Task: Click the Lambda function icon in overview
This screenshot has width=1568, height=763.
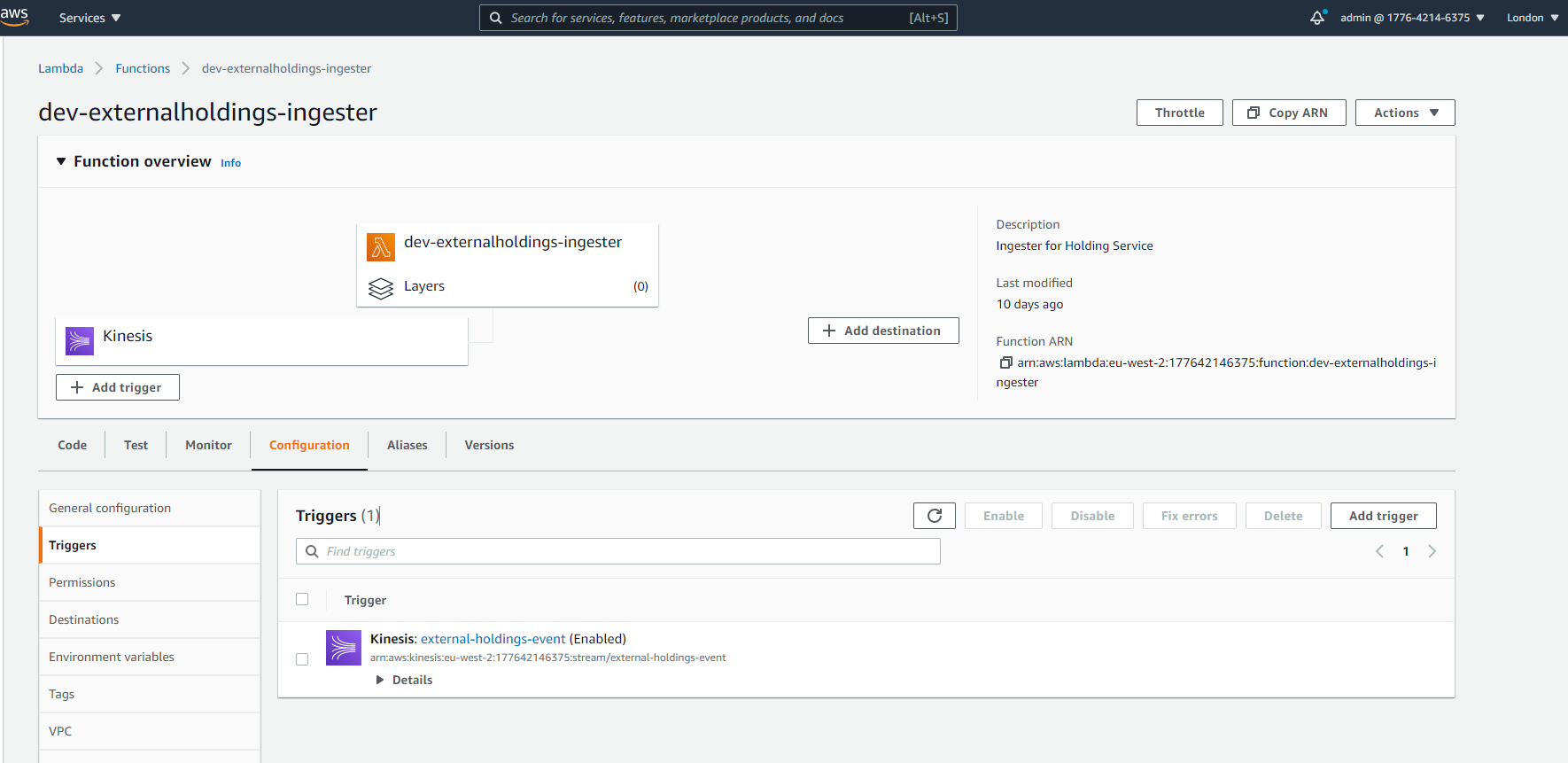Action: 381,247
